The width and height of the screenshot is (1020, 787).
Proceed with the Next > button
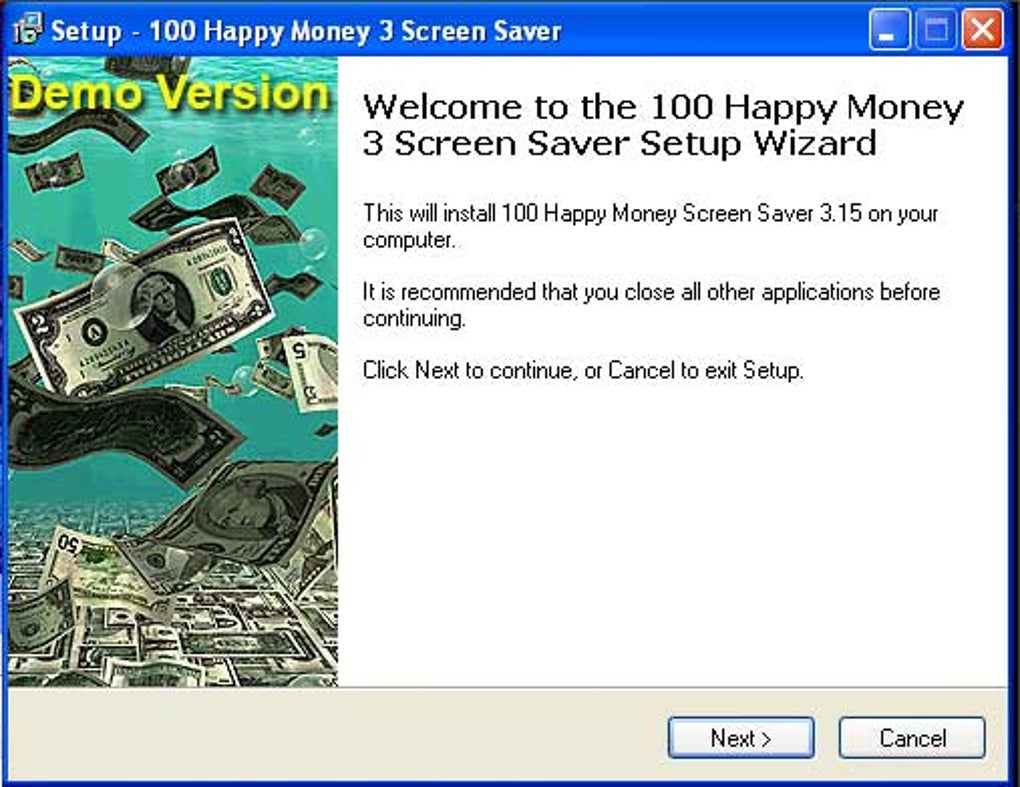pos(741,738)
